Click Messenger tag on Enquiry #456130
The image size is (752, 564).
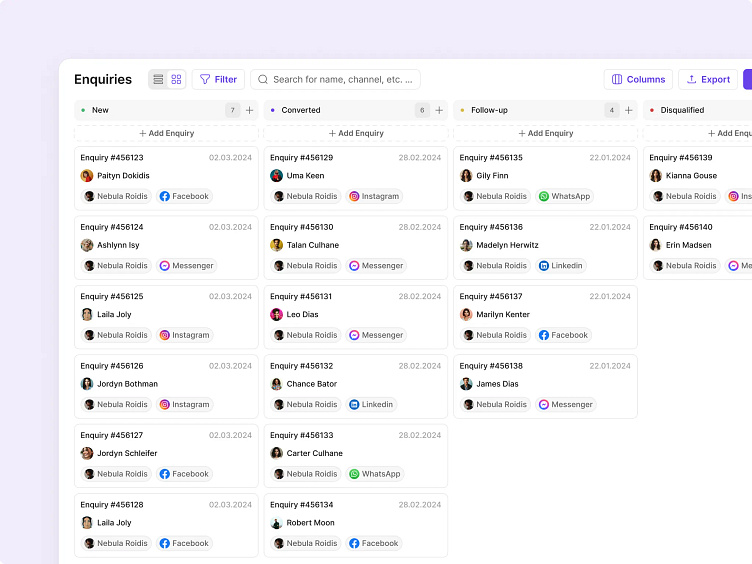(376, 266)
